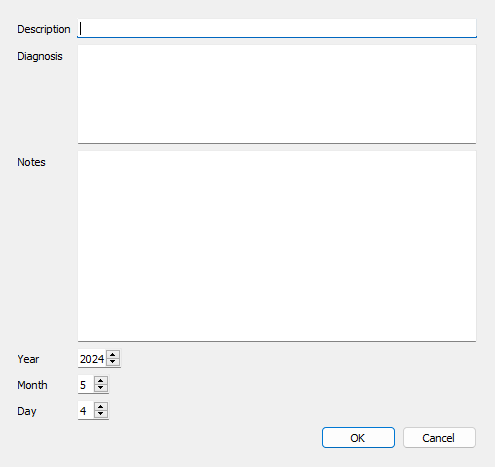Viewport: 495px width, 467px height.
Task: Decrease the Year value with down arrow
Action: (113, 362)
